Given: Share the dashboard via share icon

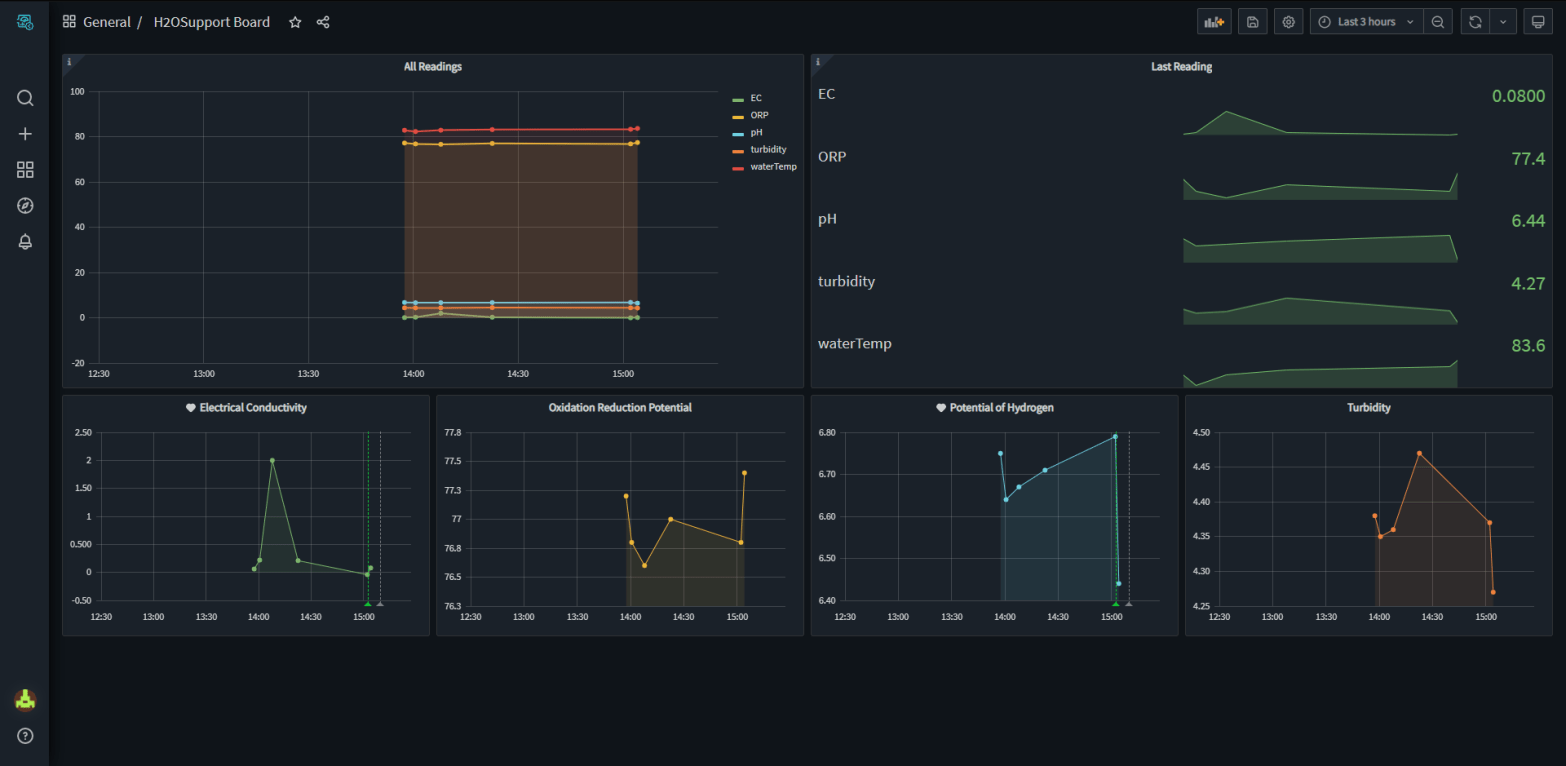Looking at the screenshot, I should tap(323, 22).
